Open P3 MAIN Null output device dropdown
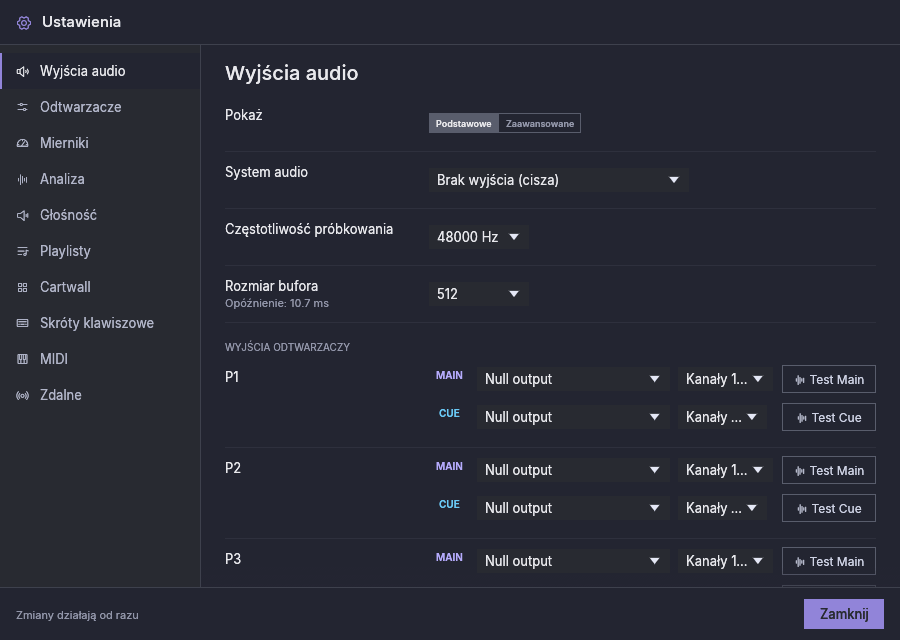The image size is (900, 640). [573, 561]
